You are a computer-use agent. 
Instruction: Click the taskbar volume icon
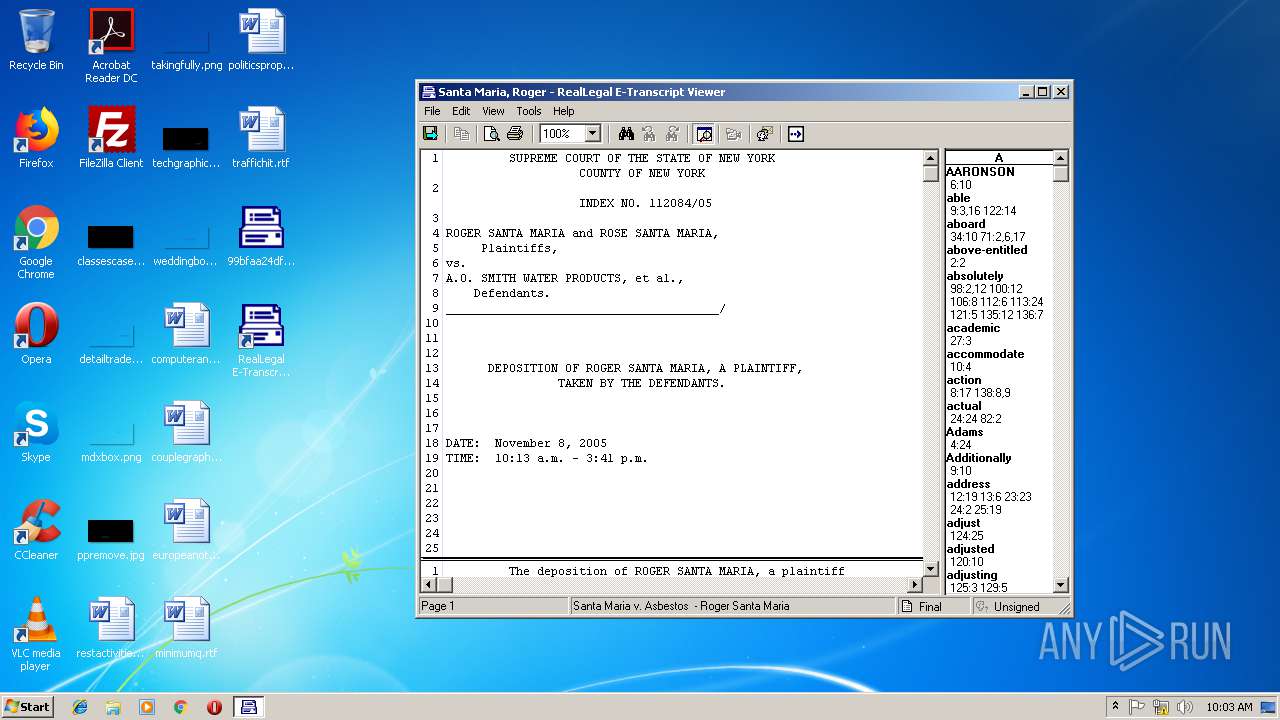point(1184,707)
